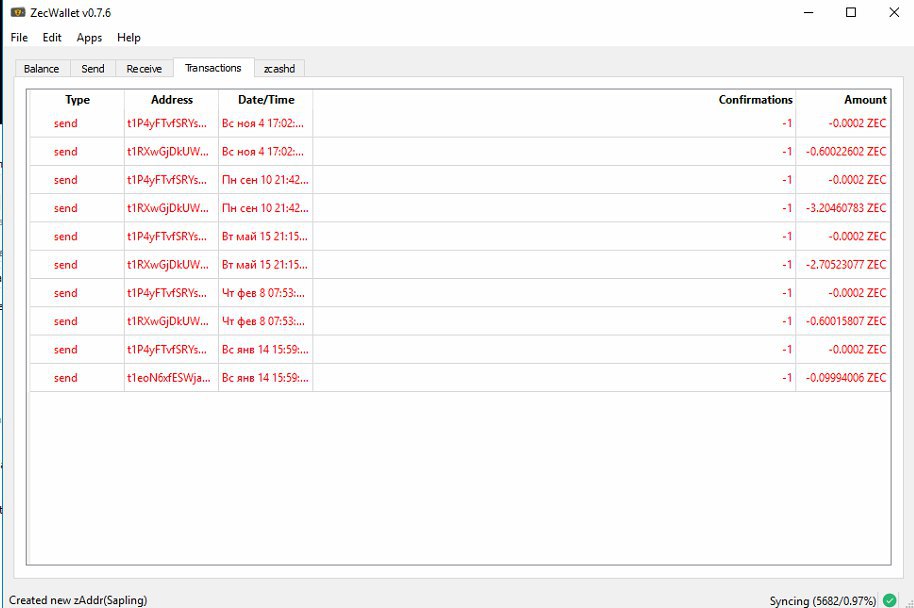Open the Apps menu
Viewport: 914px width, 608px height.
pyautogui.click(x=89, y=37)
